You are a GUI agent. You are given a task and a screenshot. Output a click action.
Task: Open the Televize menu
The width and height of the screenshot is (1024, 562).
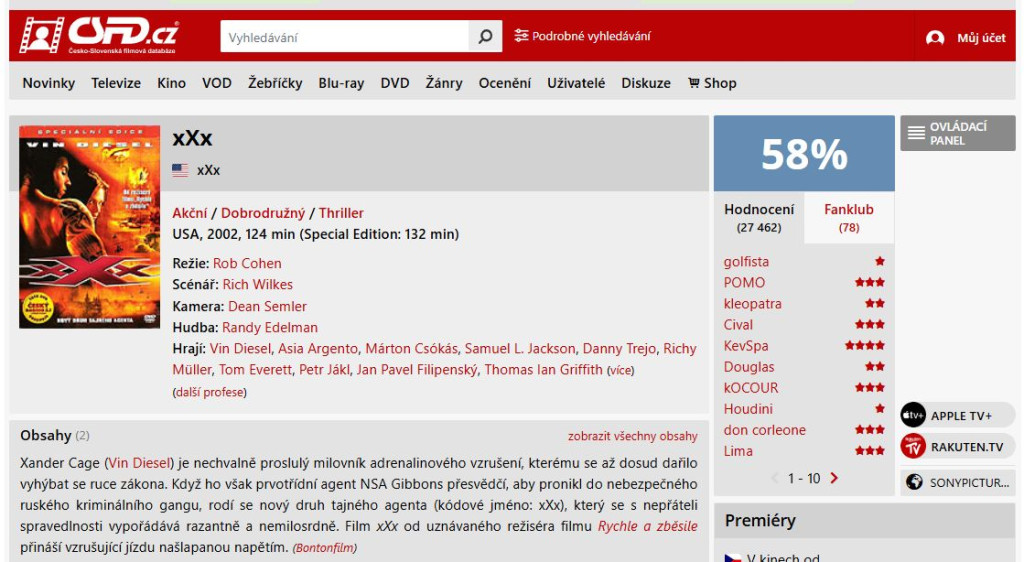point(116,83)
